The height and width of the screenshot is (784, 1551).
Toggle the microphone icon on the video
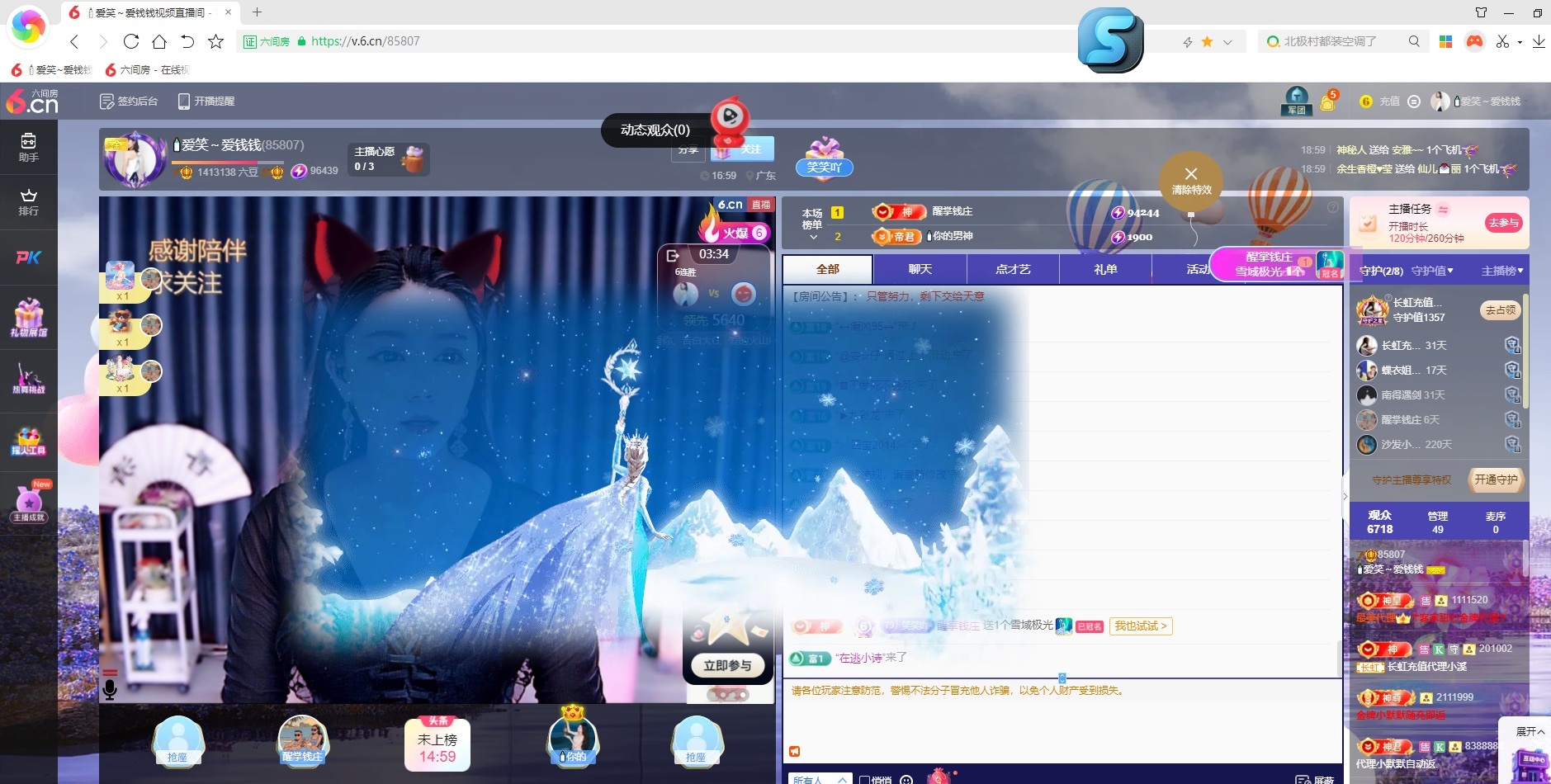click(109, 689)
